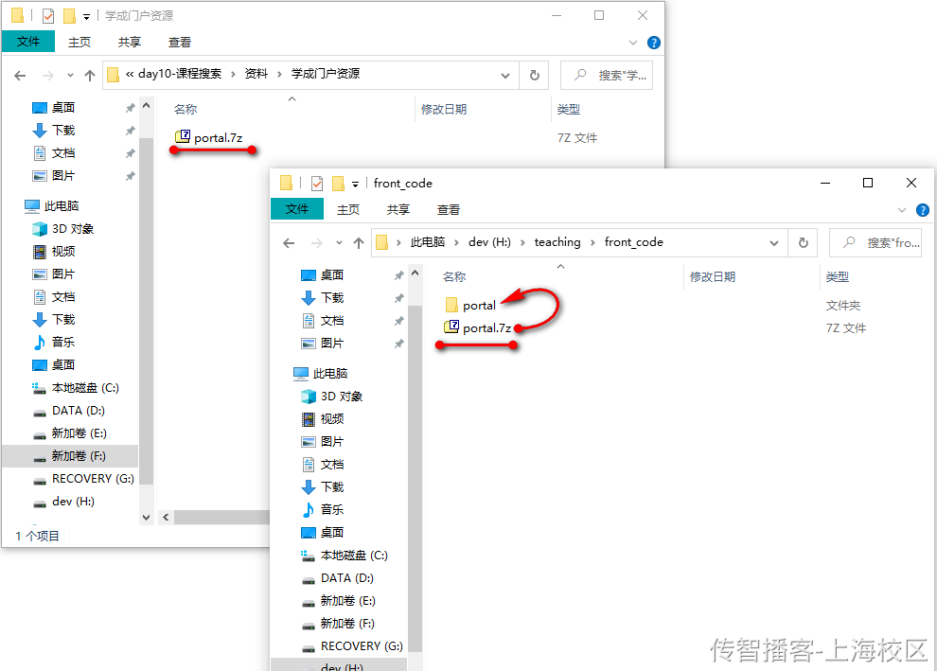This screenshot has height=671, width=937.
Task: Open 3D 对象 in 学成门户资源 sidebar
Action: click(x=63, y=229)
